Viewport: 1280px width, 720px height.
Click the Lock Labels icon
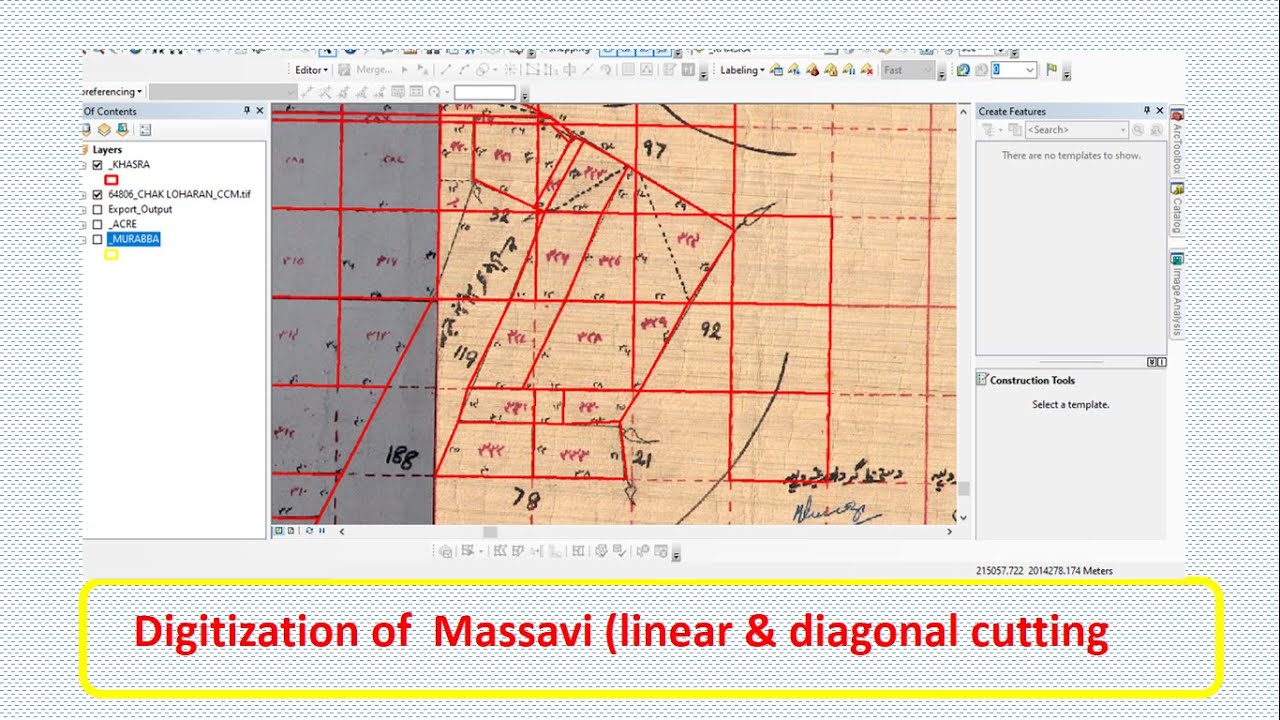(x=831, y=70)
